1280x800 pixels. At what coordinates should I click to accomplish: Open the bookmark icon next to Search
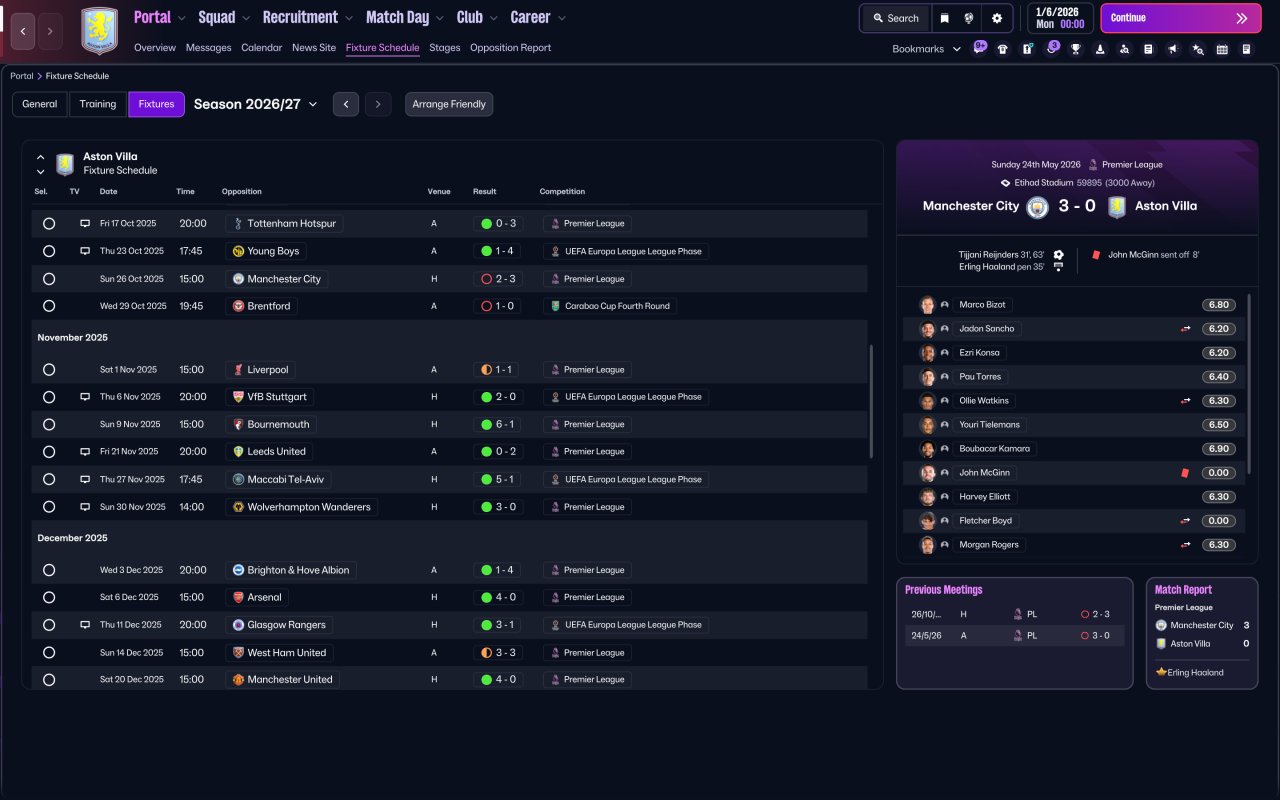pyautogui.click(x=945, y=18)
